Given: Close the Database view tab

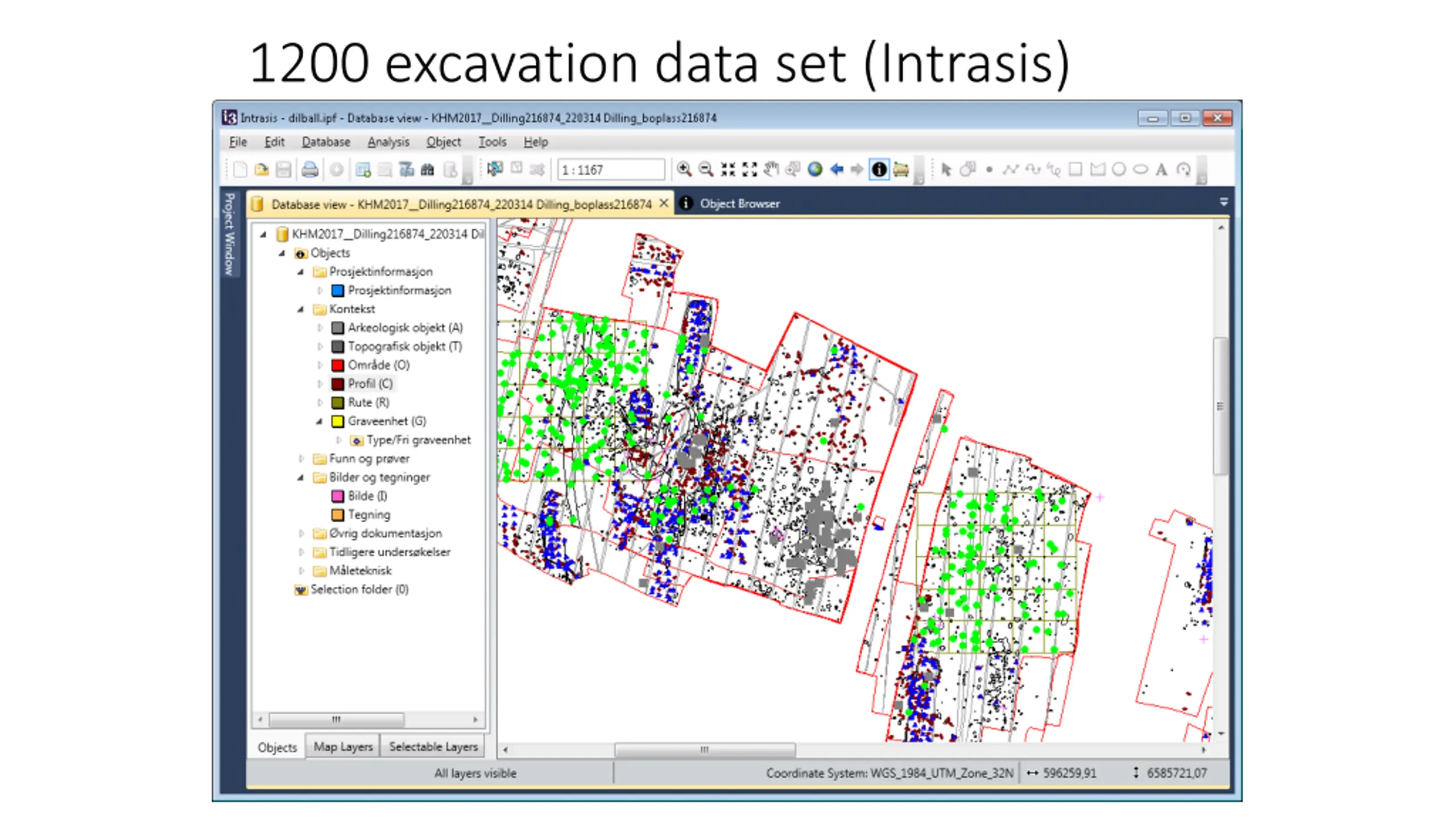Looking at the screenshot, I should click(664, 203).
